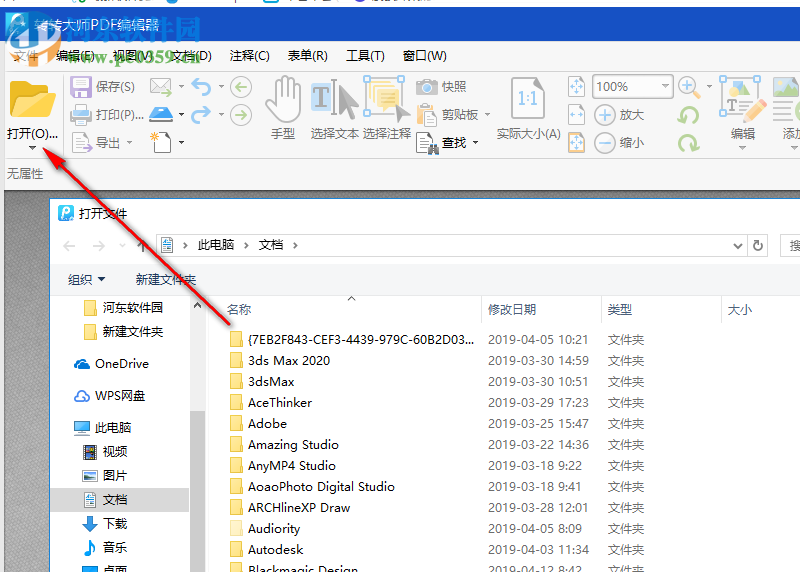Screen dimensions: 800x572
Task: Click the Actual Size 1:1 icon
Action: pyautogui.click(x=528, y=98)
